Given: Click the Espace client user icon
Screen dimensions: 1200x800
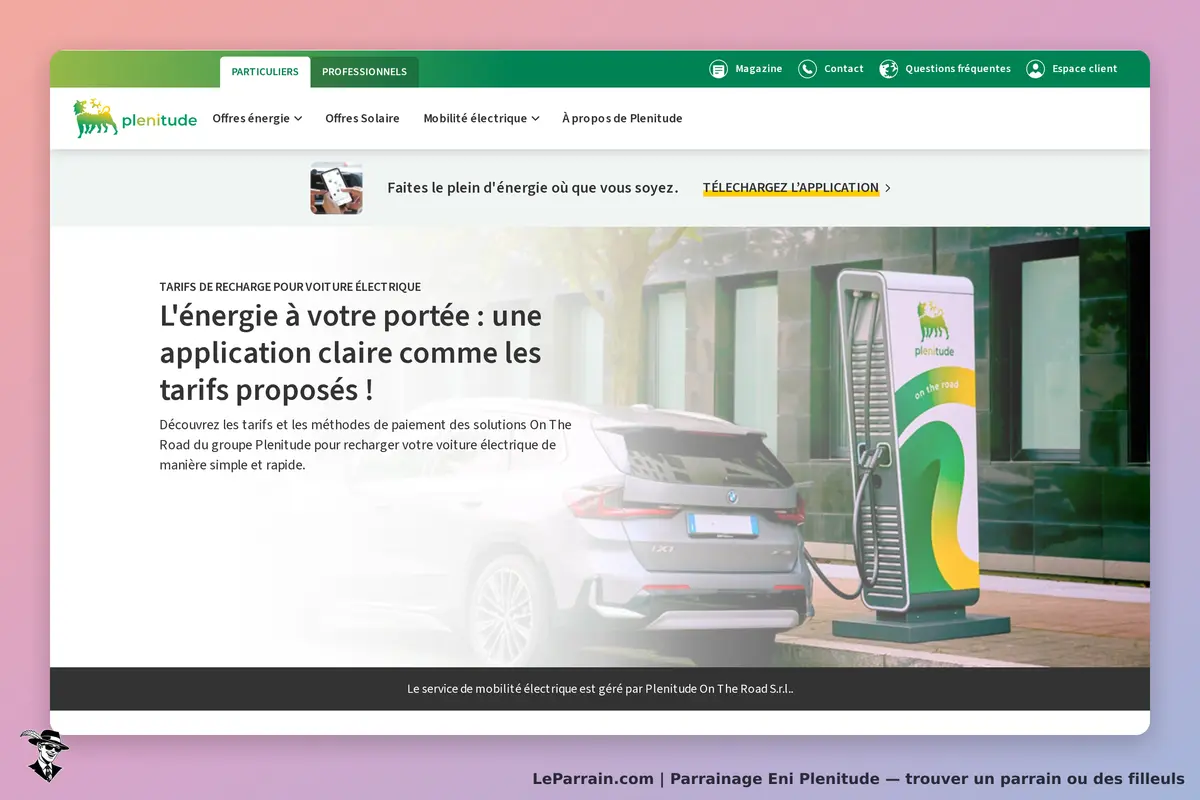Looking at the screenshot, I should pos(1035,69).
